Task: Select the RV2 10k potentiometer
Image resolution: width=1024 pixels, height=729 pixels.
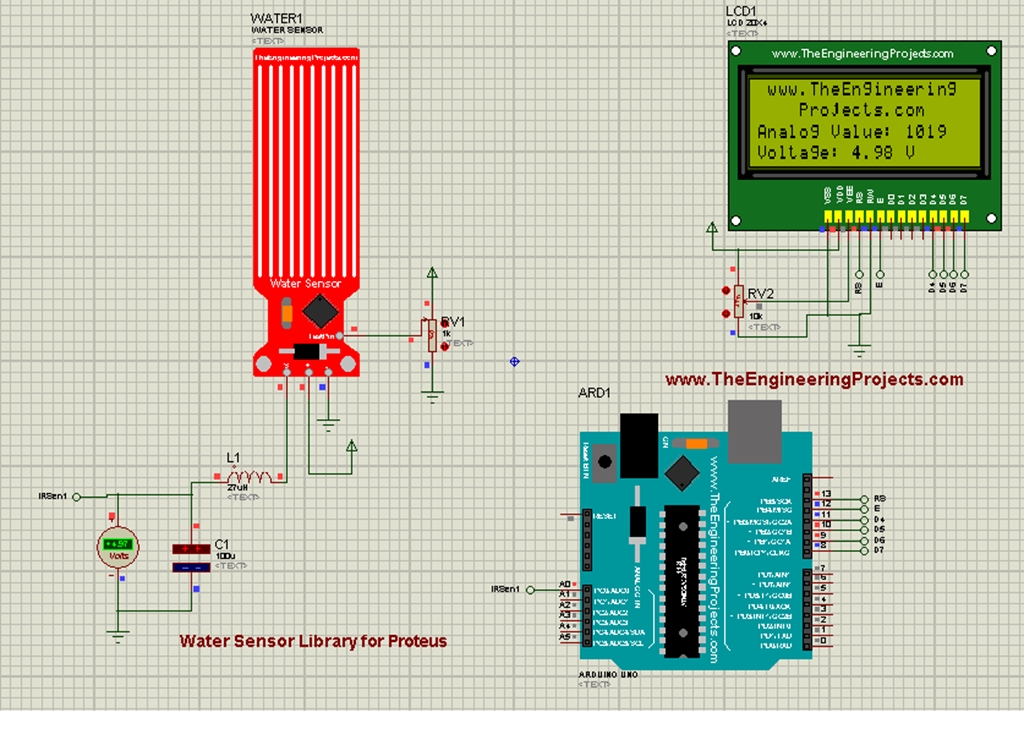Action: pos(739,302)
